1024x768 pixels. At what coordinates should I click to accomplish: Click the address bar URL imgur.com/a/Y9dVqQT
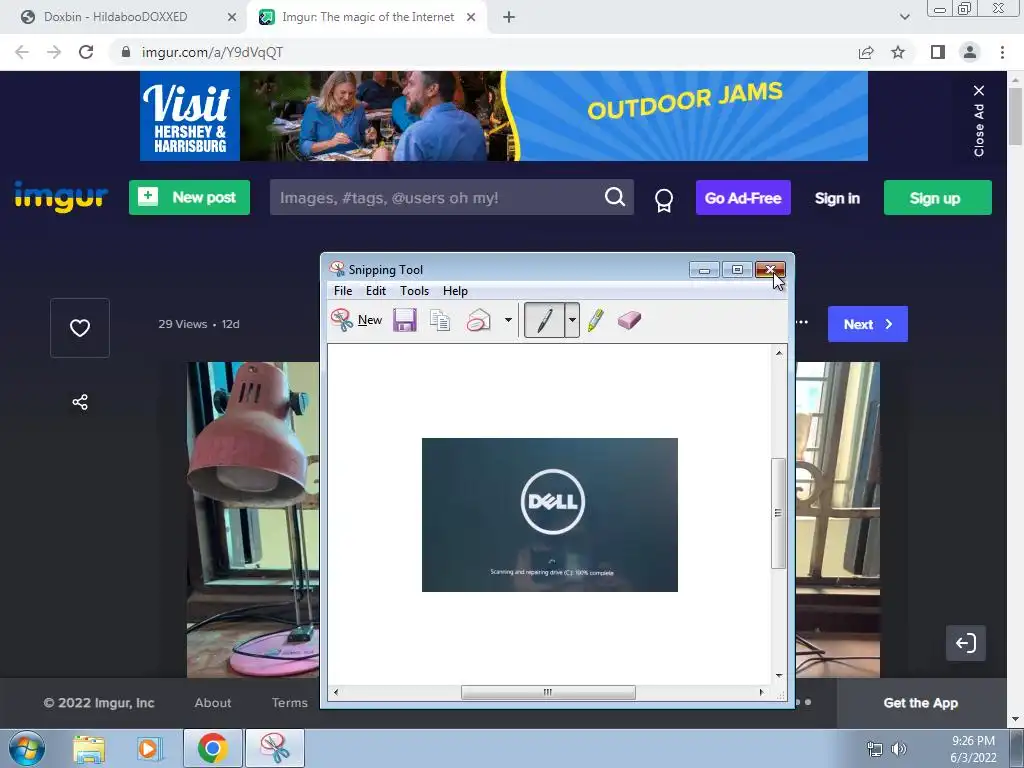pyautogui.click(x=212, y=52)
